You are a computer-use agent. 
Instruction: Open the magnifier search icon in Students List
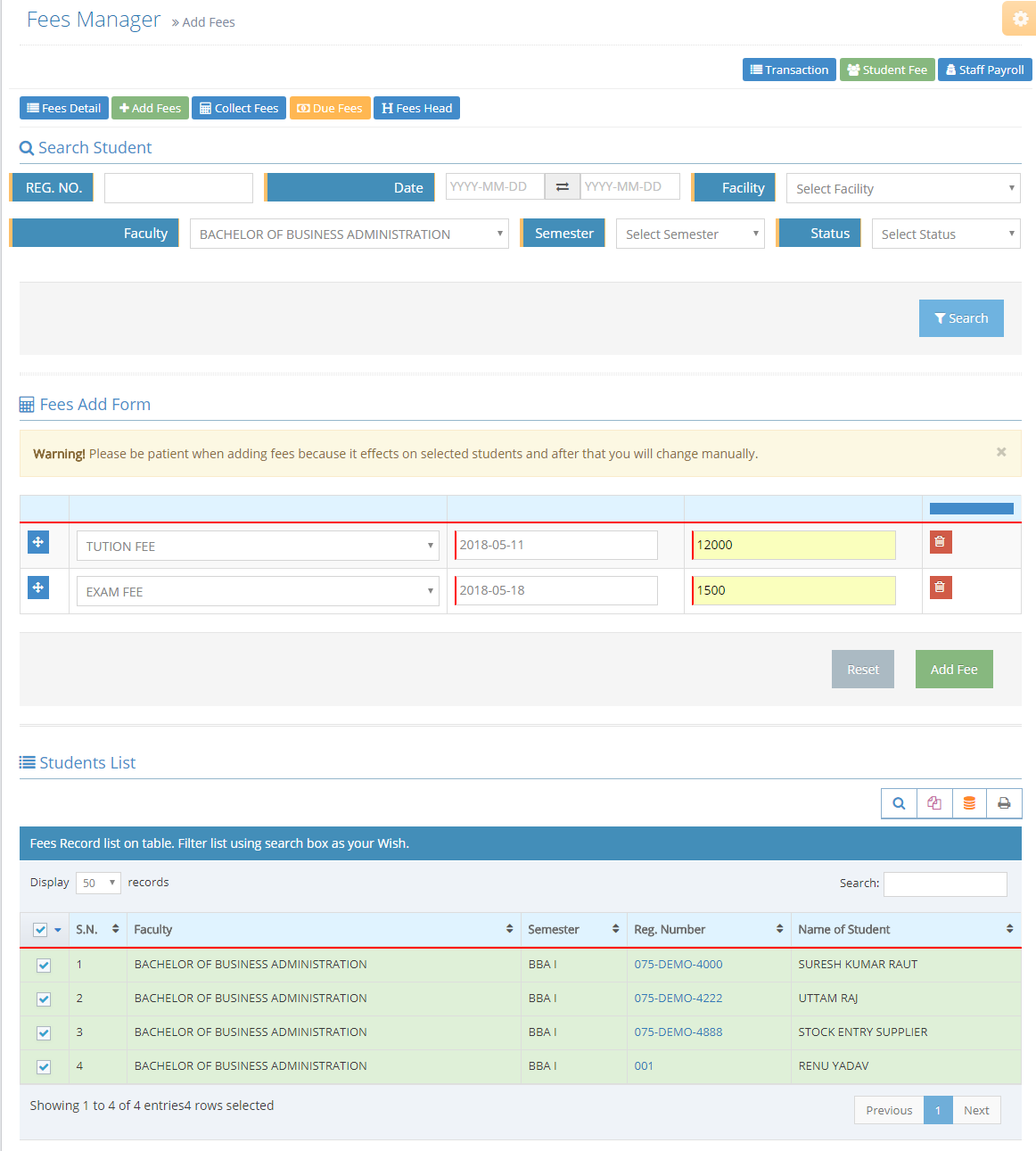pyautogui.click(x=899, y=803)
